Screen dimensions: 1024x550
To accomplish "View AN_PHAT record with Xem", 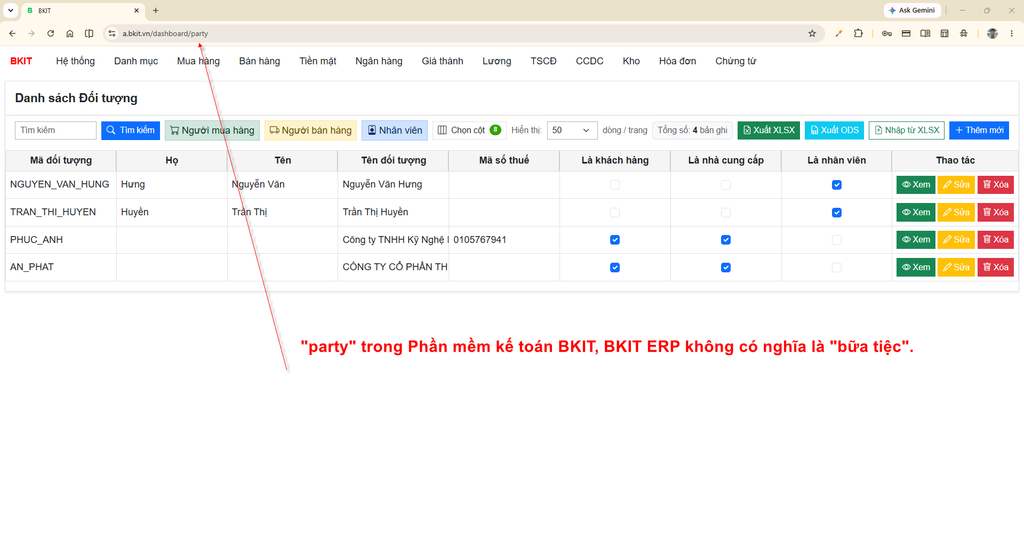I will point(916,267).
